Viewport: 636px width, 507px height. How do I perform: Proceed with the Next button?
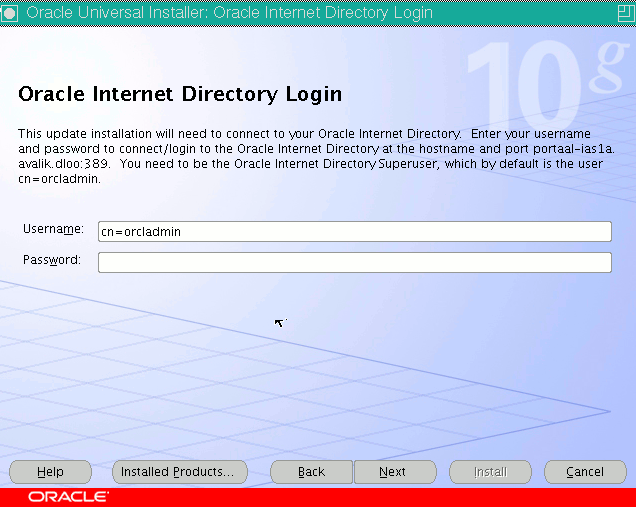click(395, 472)
